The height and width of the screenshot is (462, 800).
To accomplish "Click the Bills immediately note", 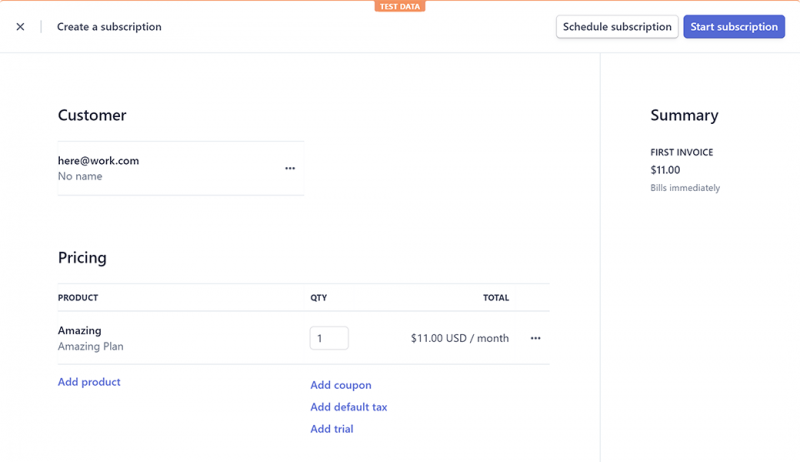I will click(684, 188).
